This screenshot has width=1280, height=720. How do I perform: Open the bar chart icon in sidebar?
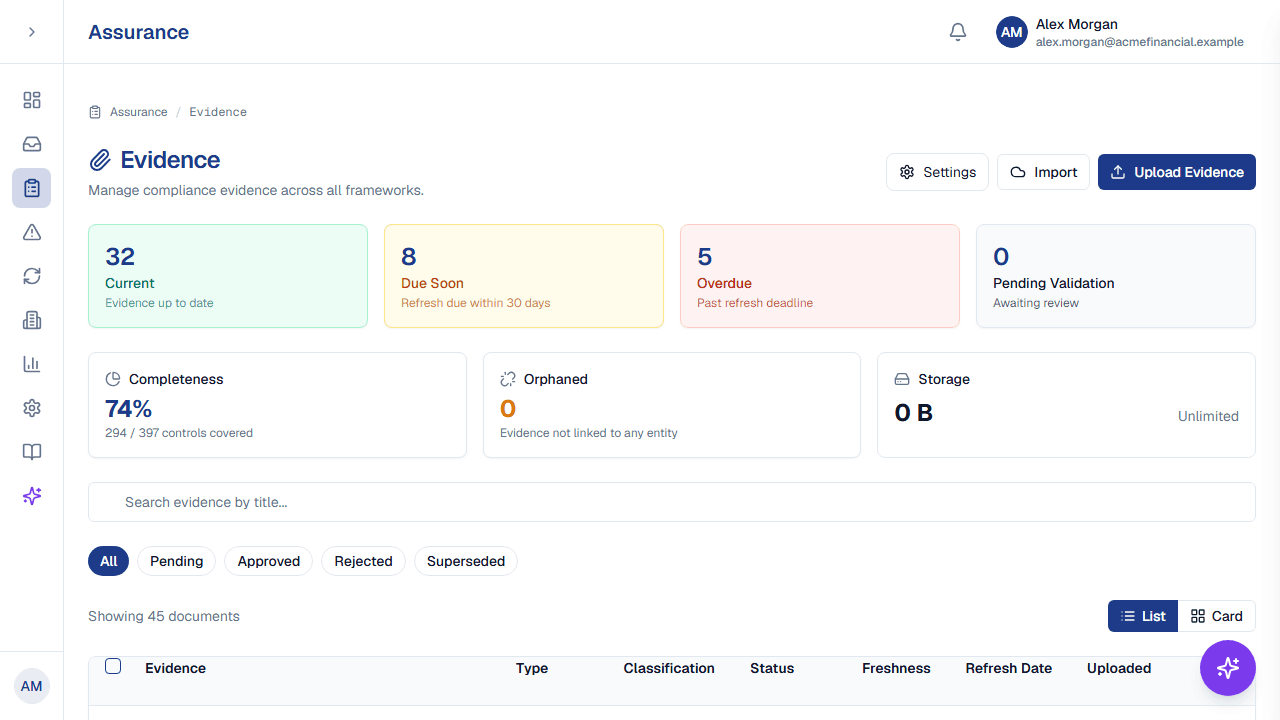click(32, 364)
